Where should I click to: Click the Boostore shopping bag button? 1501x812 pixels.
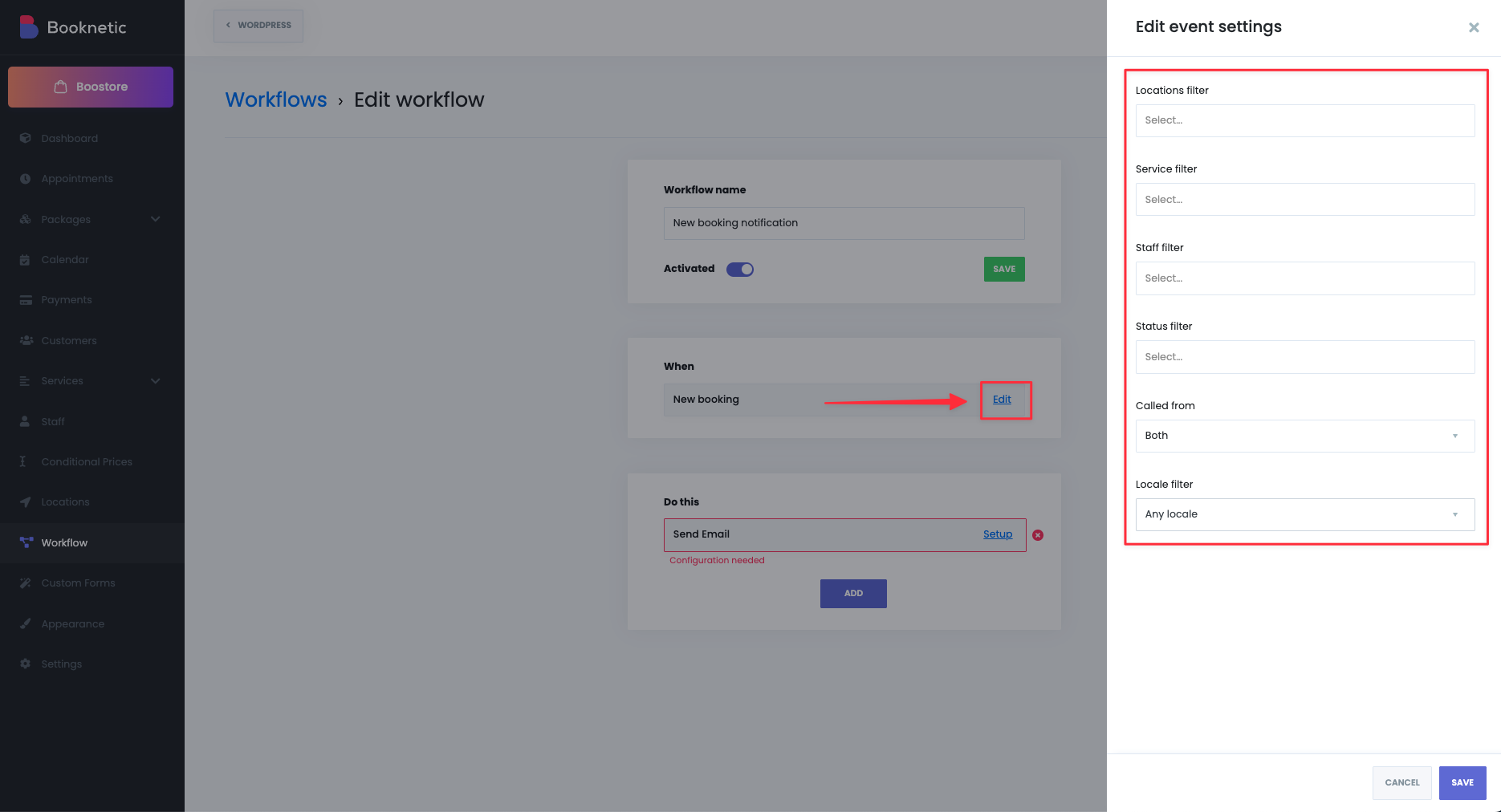tap(91, 87)
